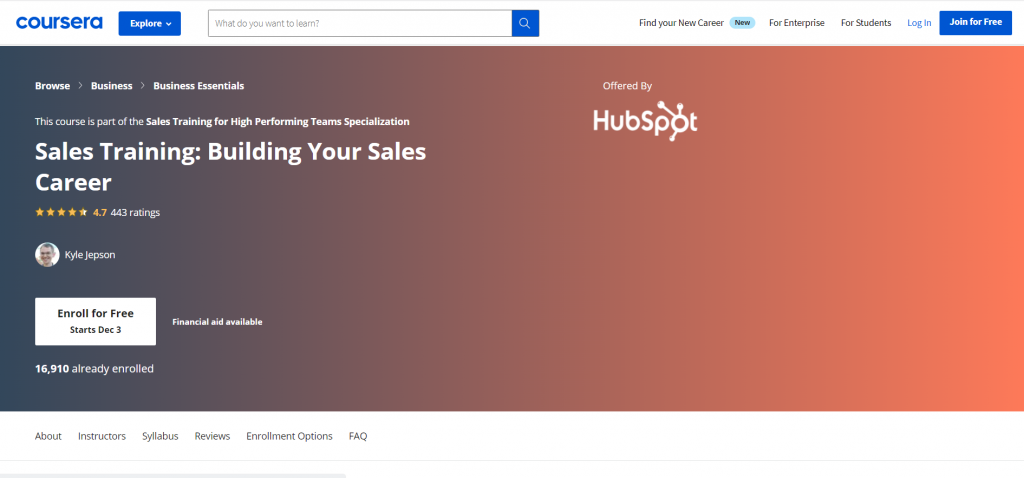Switch to the FAQ tab

(x=358, y=436)
